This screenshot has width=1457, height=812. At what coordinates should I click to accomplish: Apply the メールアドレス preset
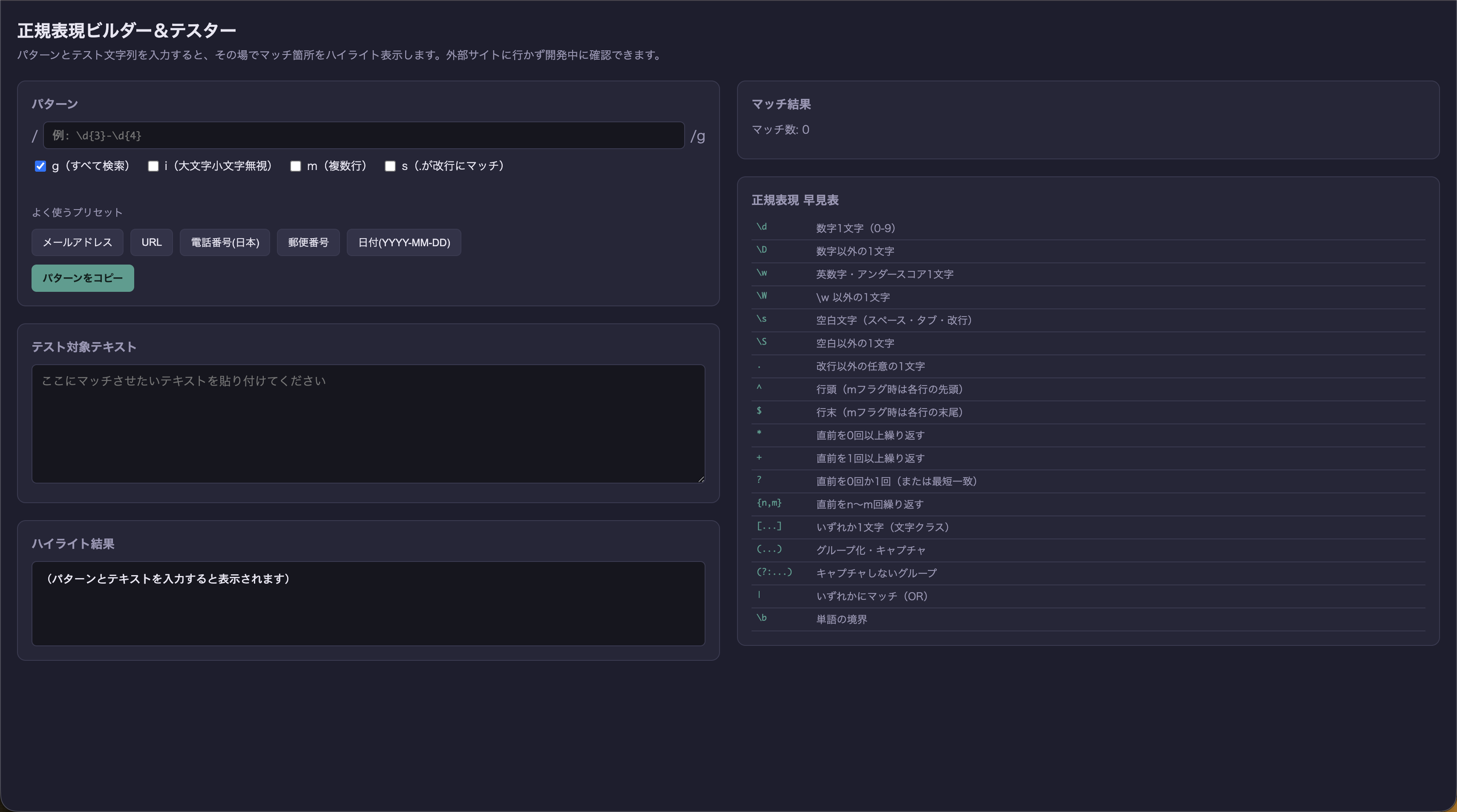(x=78, y=242)
